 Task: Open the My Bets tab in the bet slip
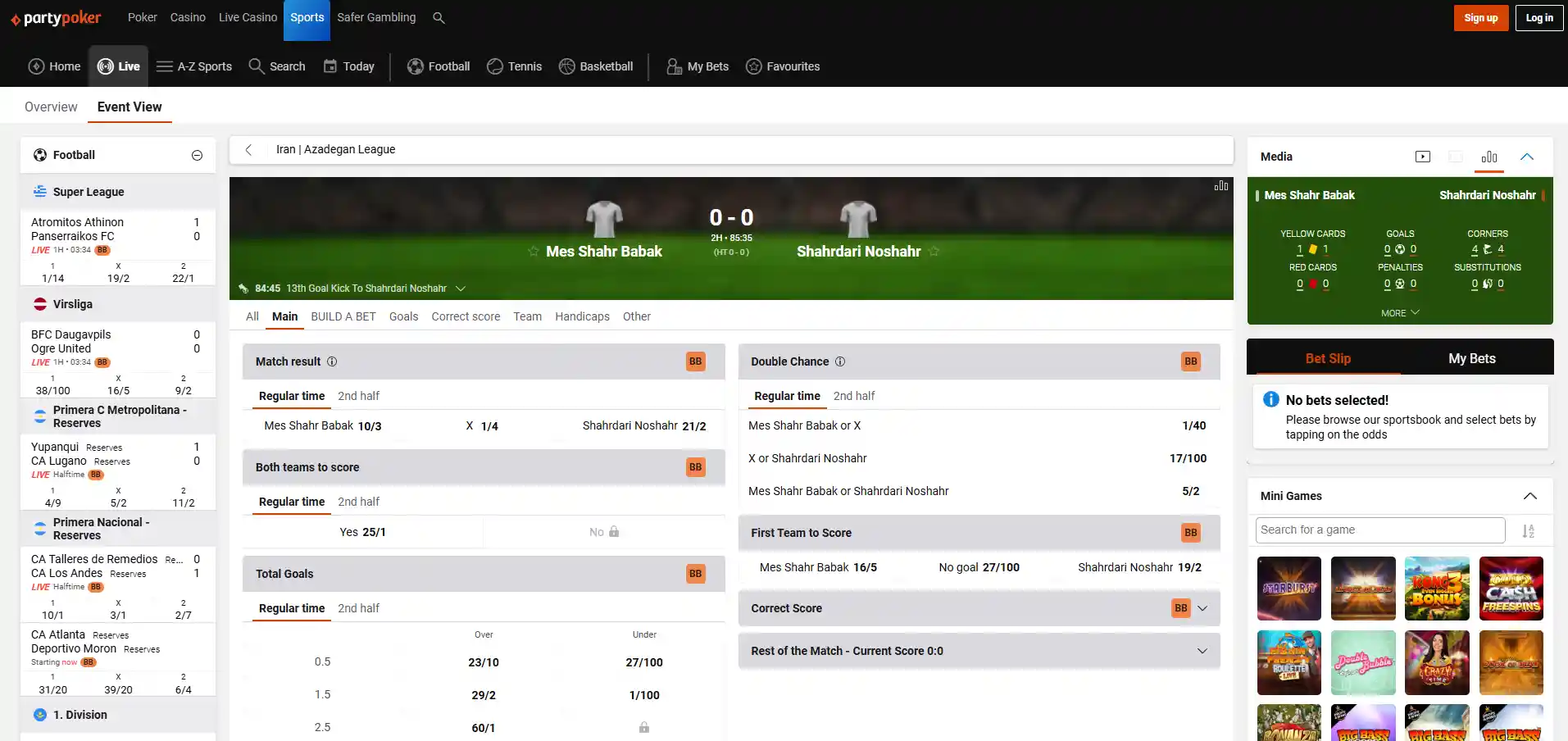pos(1472,359)
